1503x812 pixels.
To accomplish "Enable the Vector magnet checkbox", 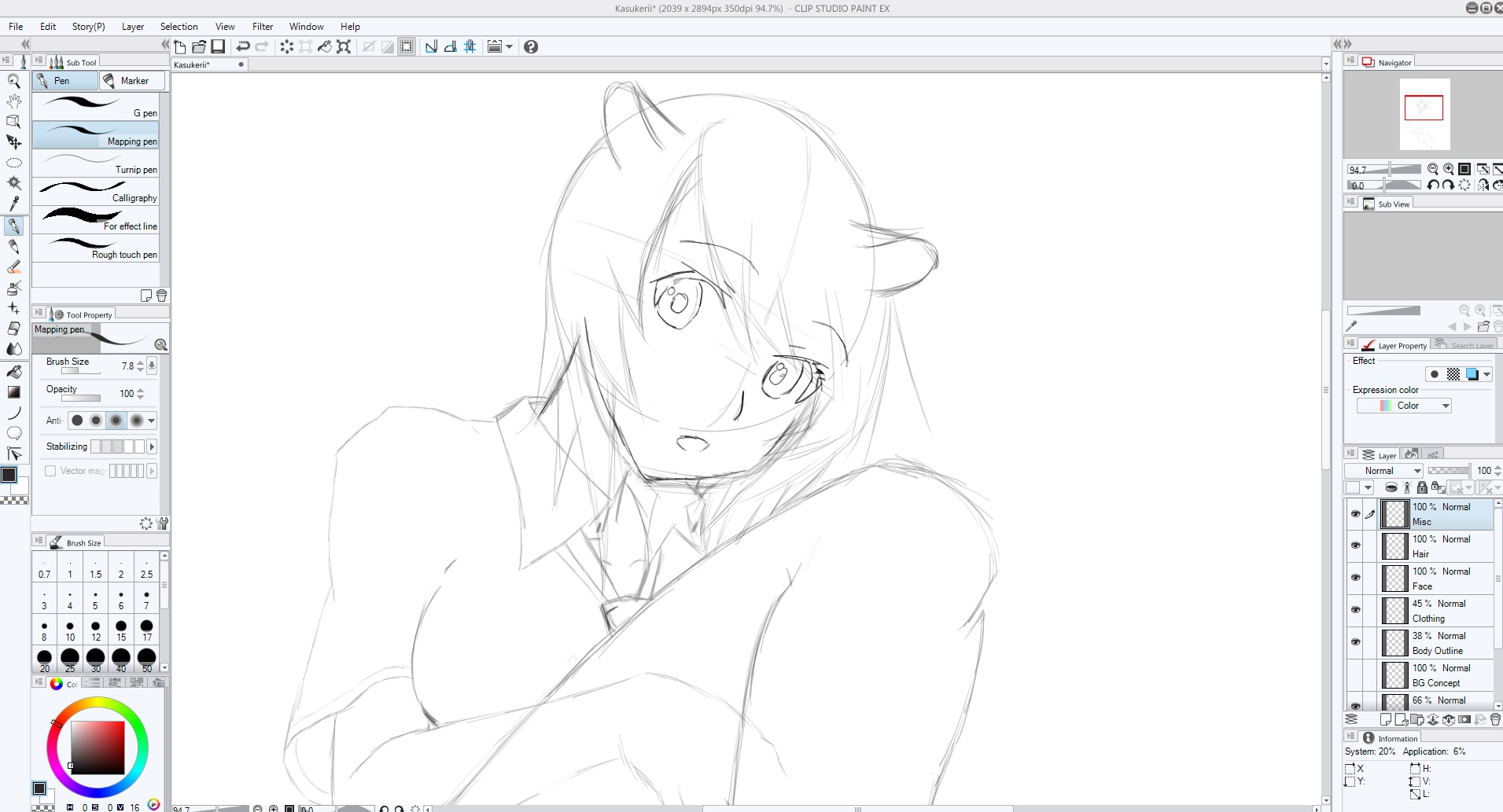I will 50,471.
